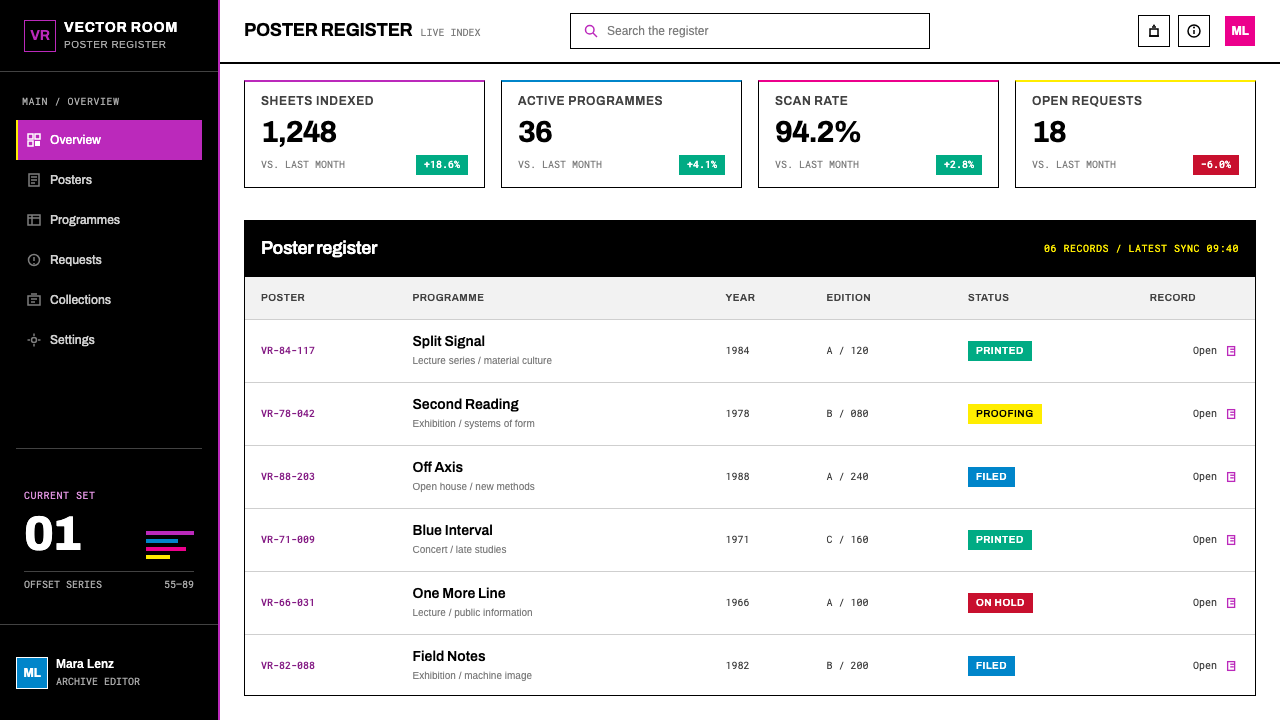
Task: Go to Posters in the sidebar
Action: pos(109,180)
